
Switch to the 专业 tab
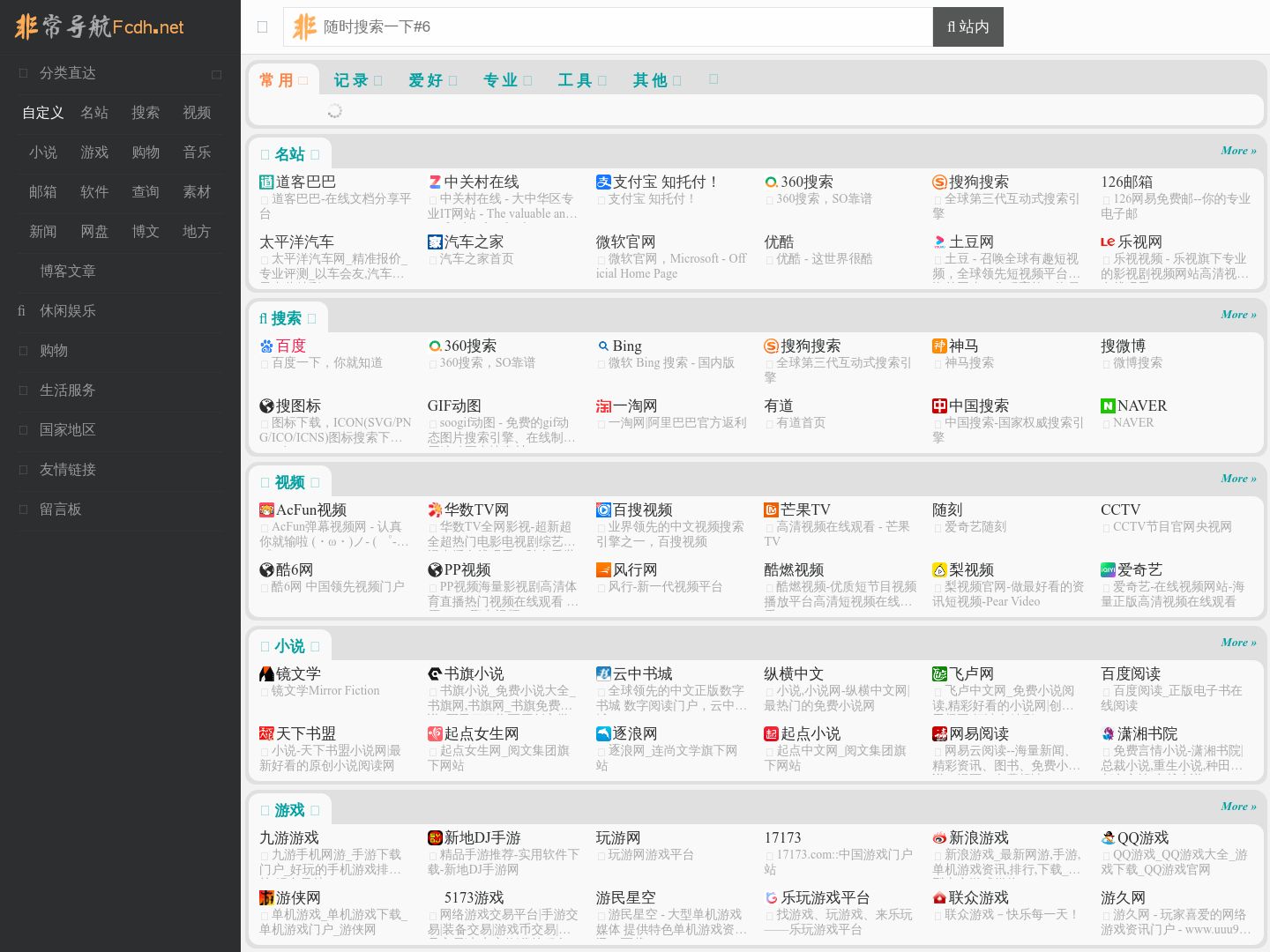[507, 80]
